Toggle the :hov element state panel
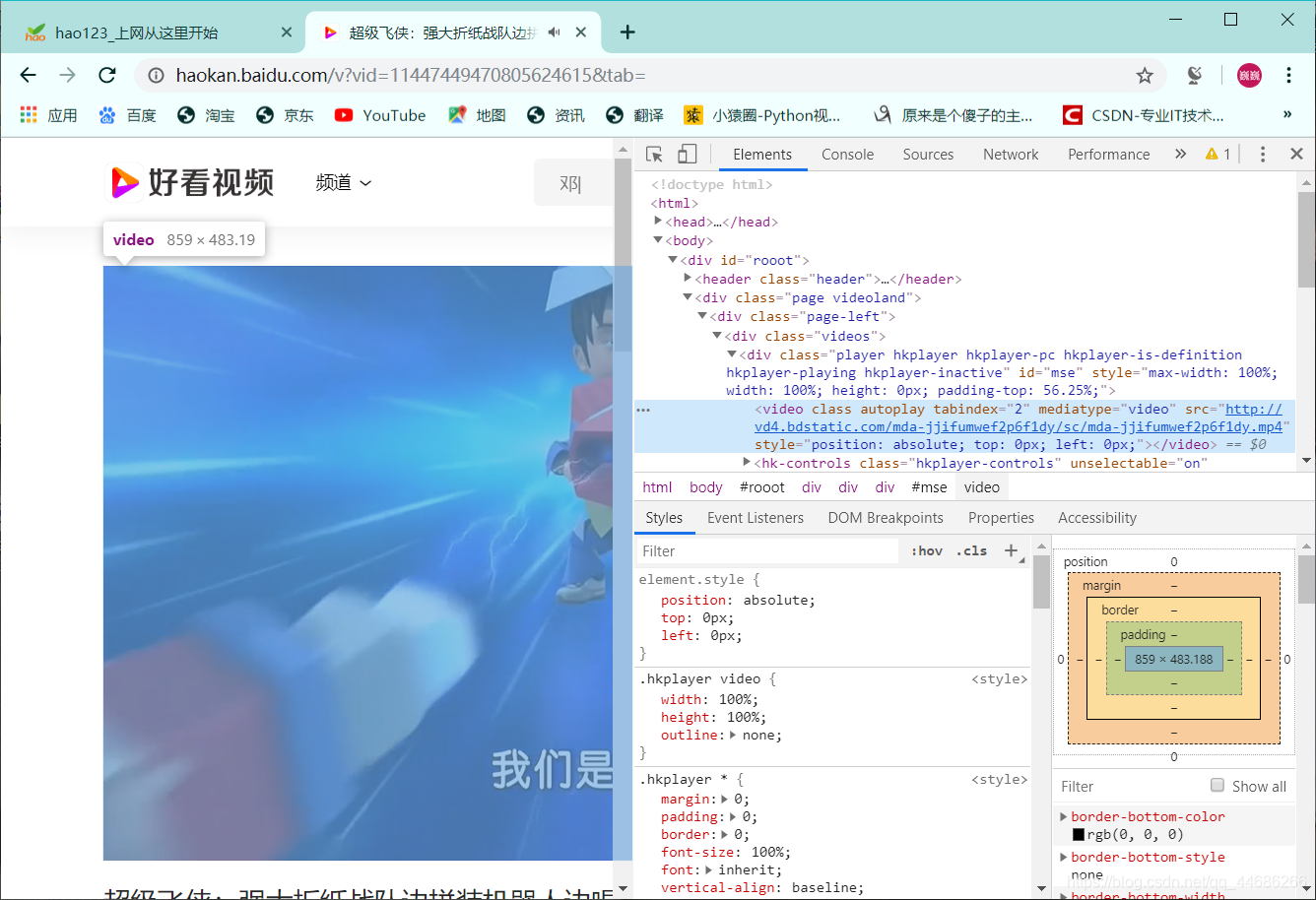This screenshot has height=900, width=1316. [x=927, y=551]
